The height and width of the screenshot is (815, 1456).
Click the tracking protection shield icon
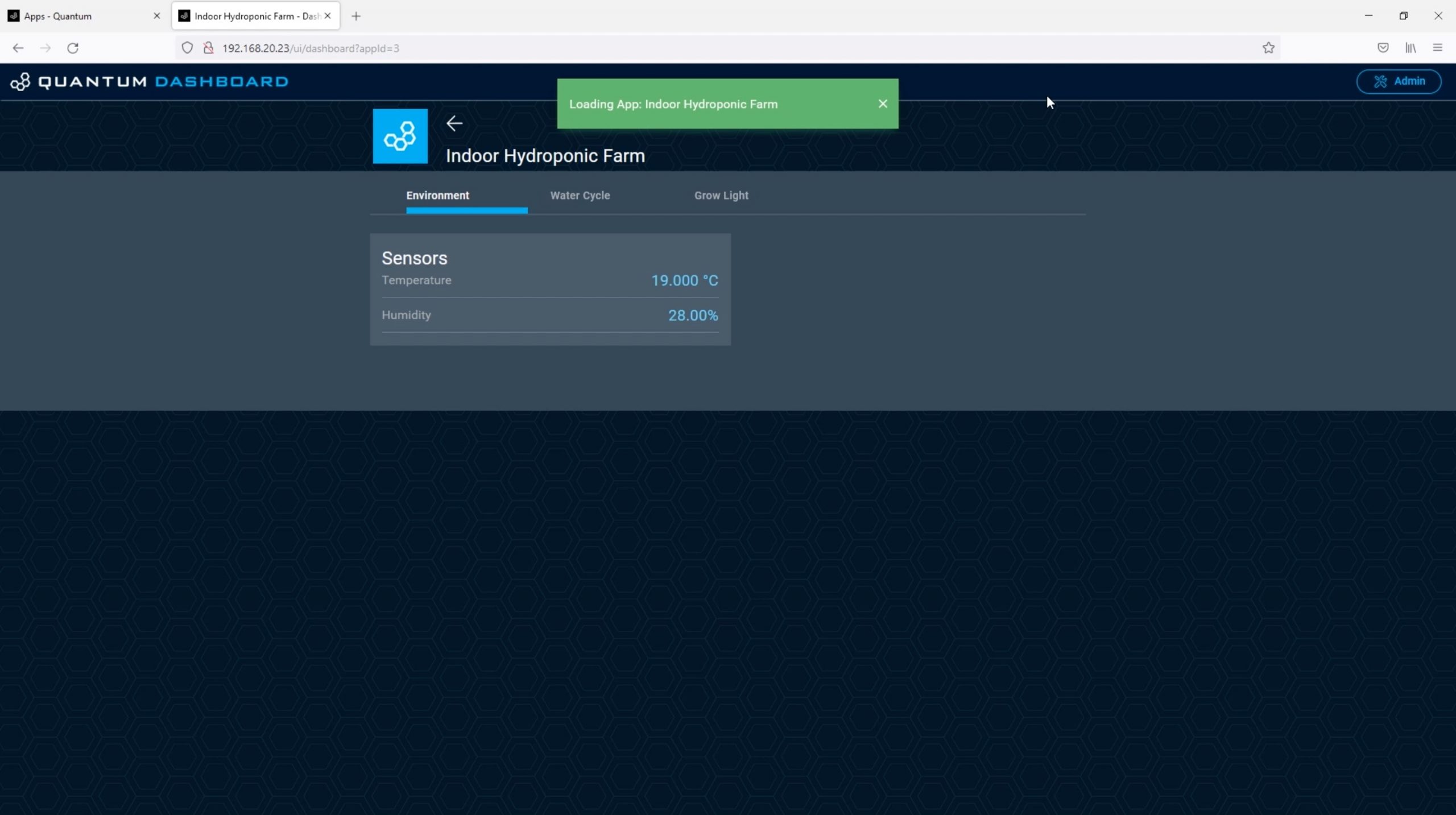tap(187, 48)
